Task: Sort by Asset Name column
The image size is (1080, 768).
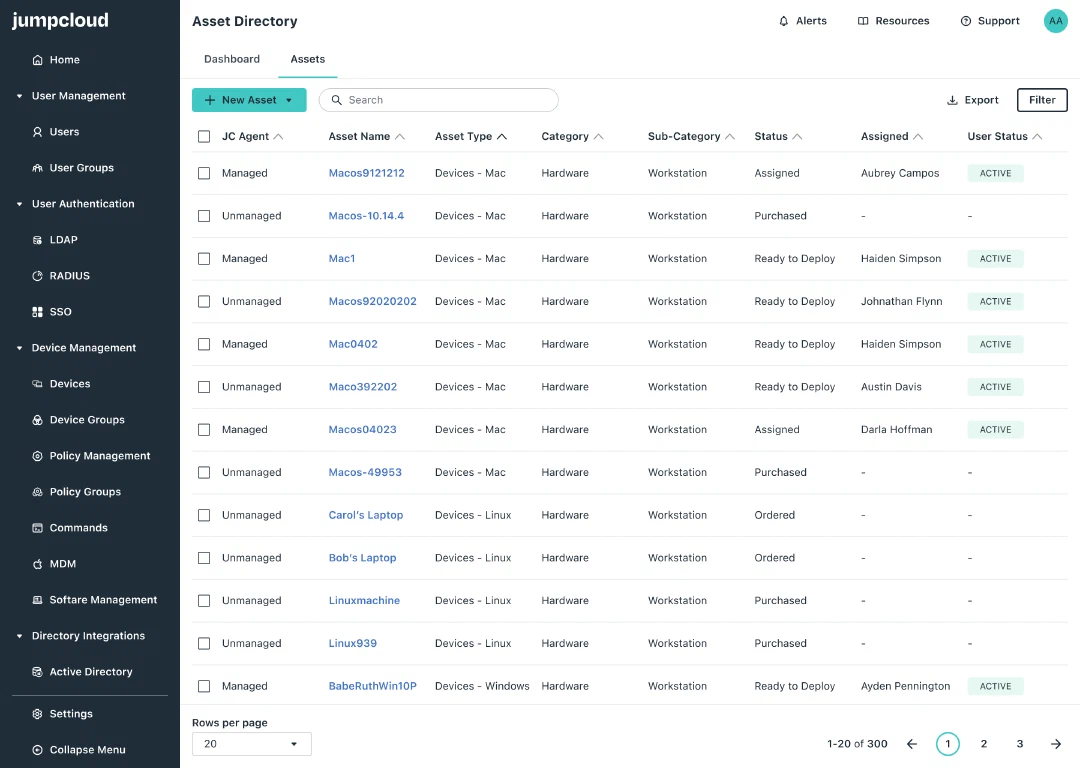Action: 366,136
